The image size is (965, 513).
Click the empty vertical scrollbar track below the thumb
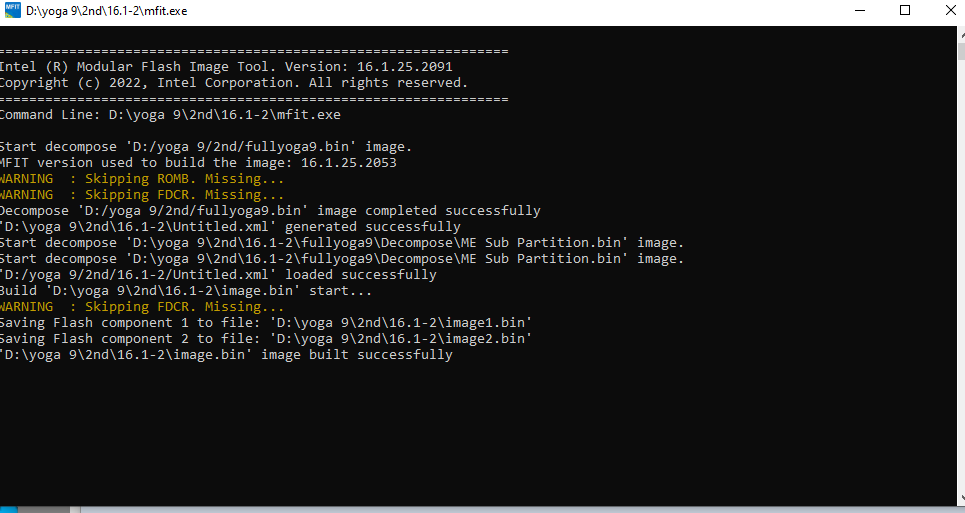pyautogui.click(x=961, y=277)
